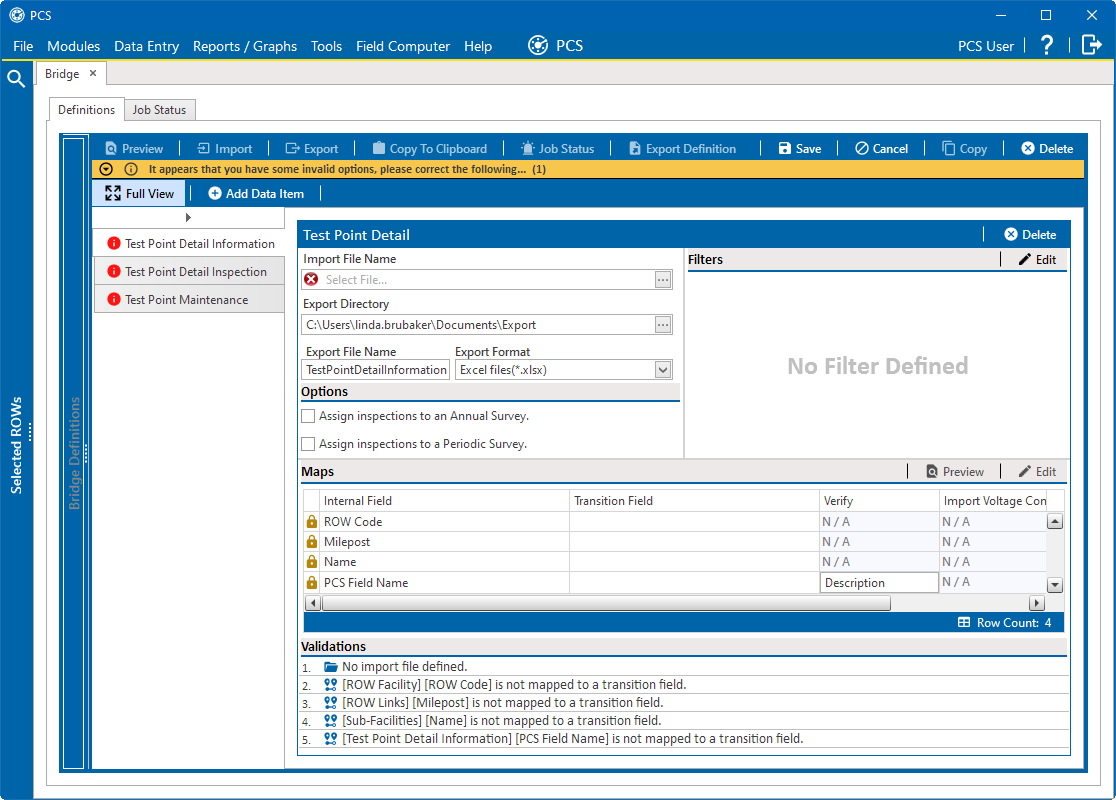Image resolution: width=1116 pixels, height=800 pixels.
Task: Click the Maps grid scroll-down arrow
Action: point(1055,585)
